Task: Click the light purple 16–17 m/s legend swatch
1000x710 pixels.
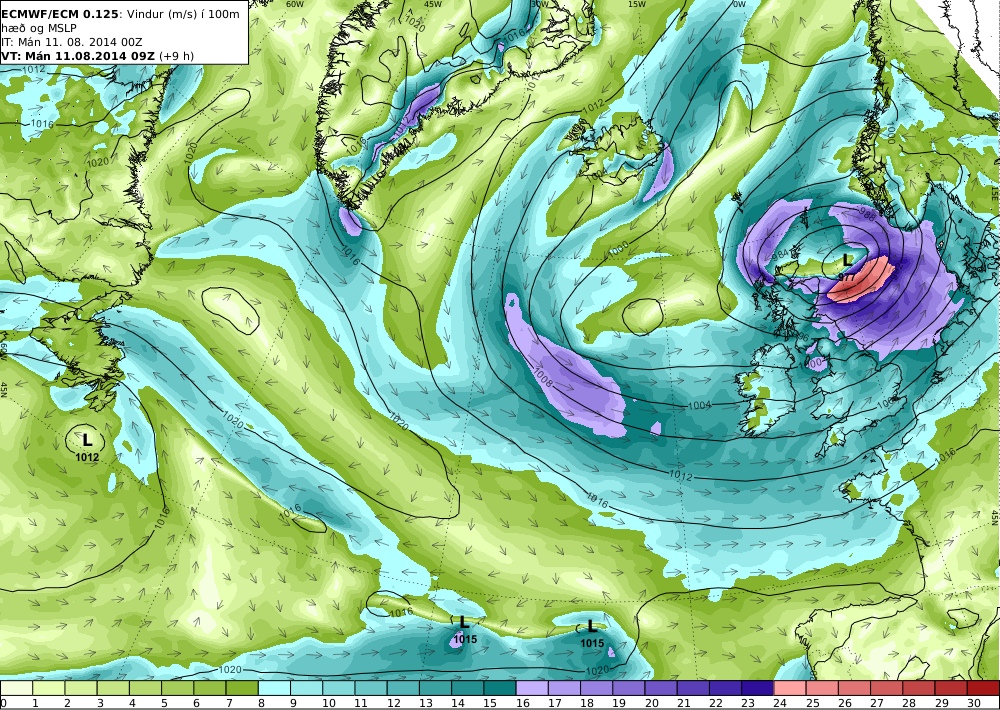Action: click(x=532, y=688)
